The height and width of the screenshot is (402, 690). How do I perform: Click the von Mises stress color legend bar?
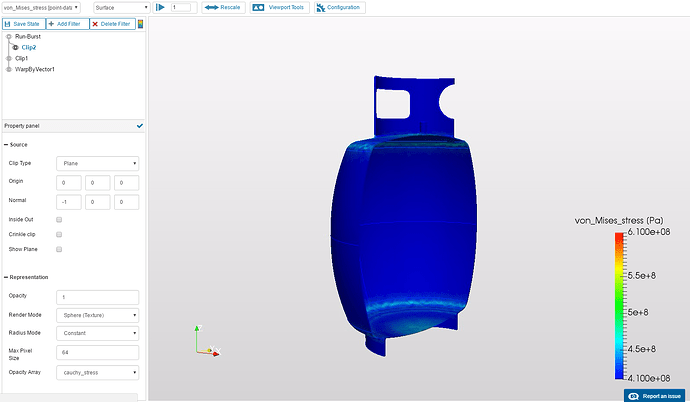tap(620, 306)
